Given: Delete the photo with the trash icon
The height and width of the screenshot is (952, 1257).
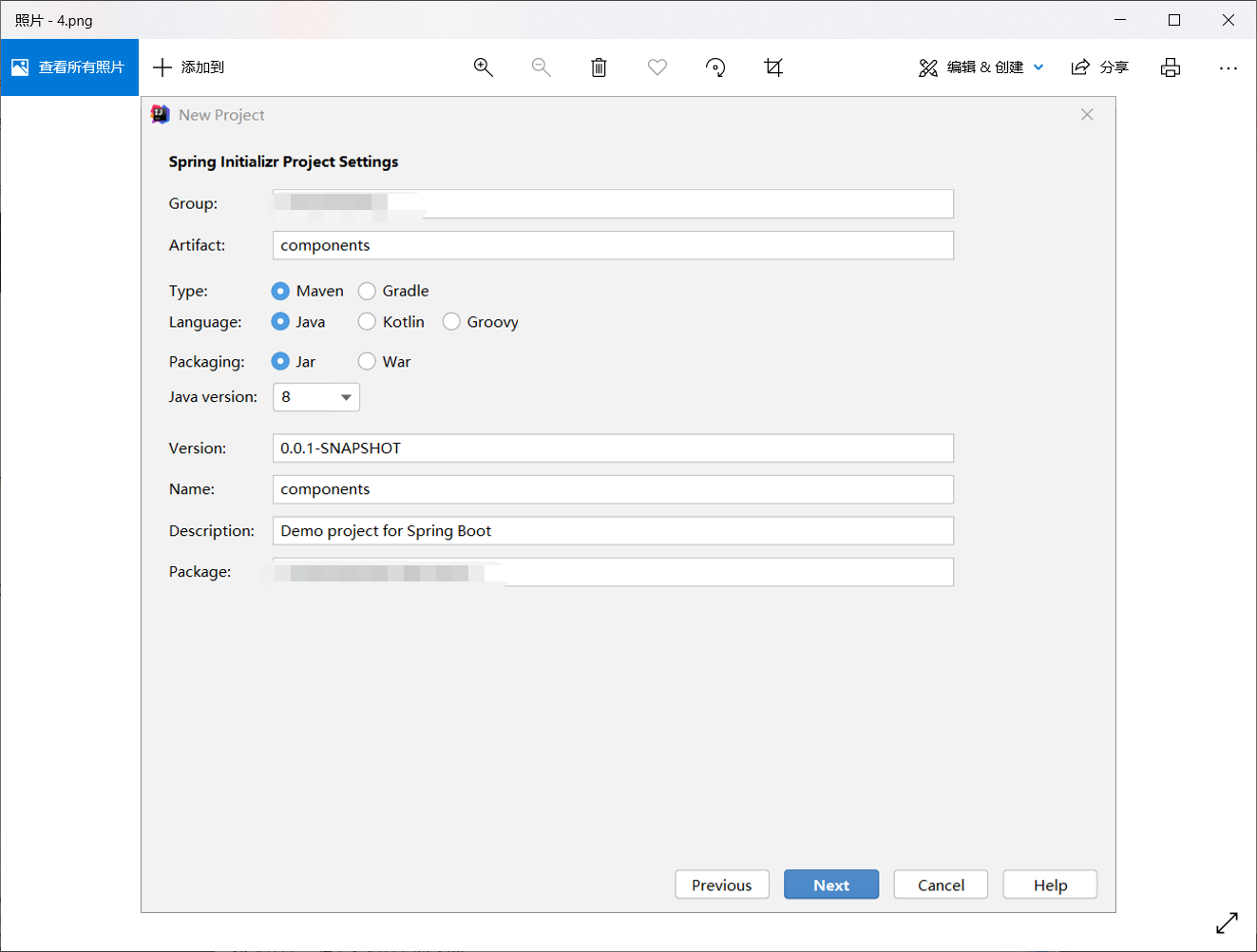Looking at the screenshot, I should (599, 67).
